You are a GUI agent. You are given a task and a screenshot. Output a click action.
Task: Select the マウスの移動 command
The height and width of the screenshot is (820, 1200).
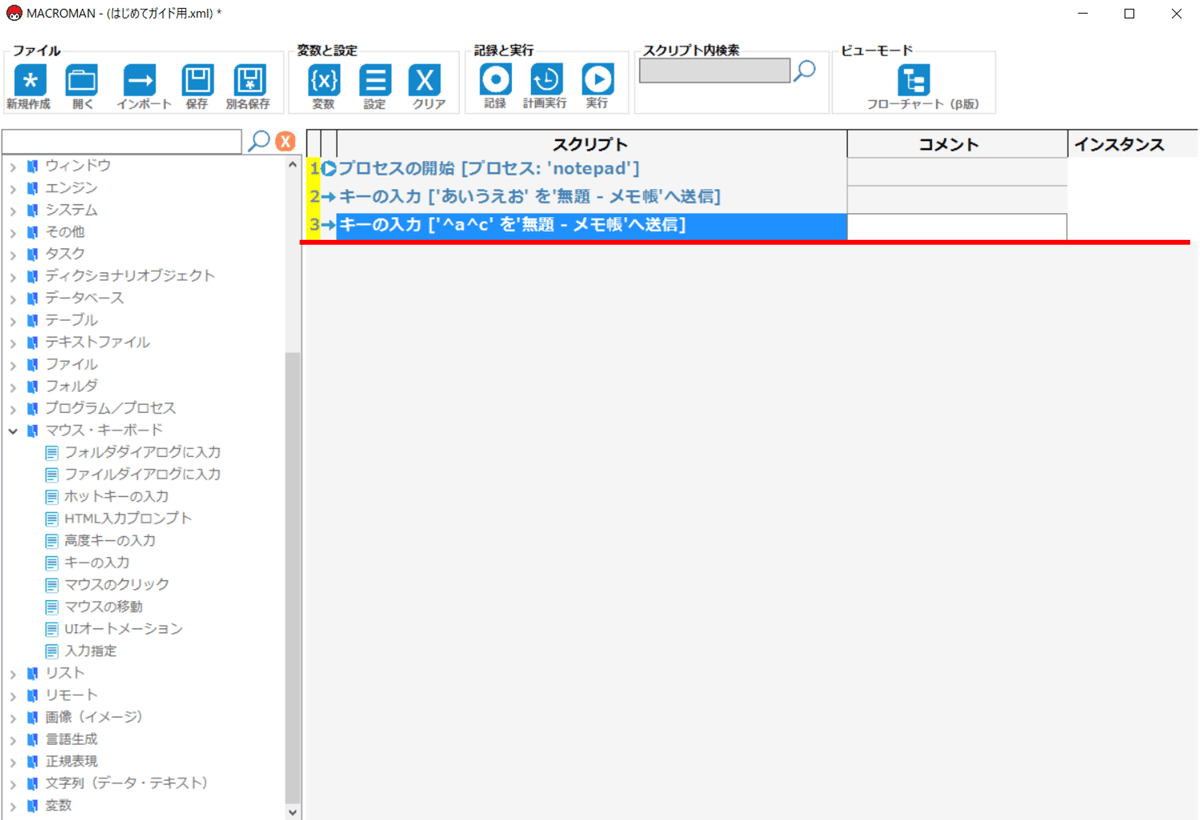click(x=103, y=606)
